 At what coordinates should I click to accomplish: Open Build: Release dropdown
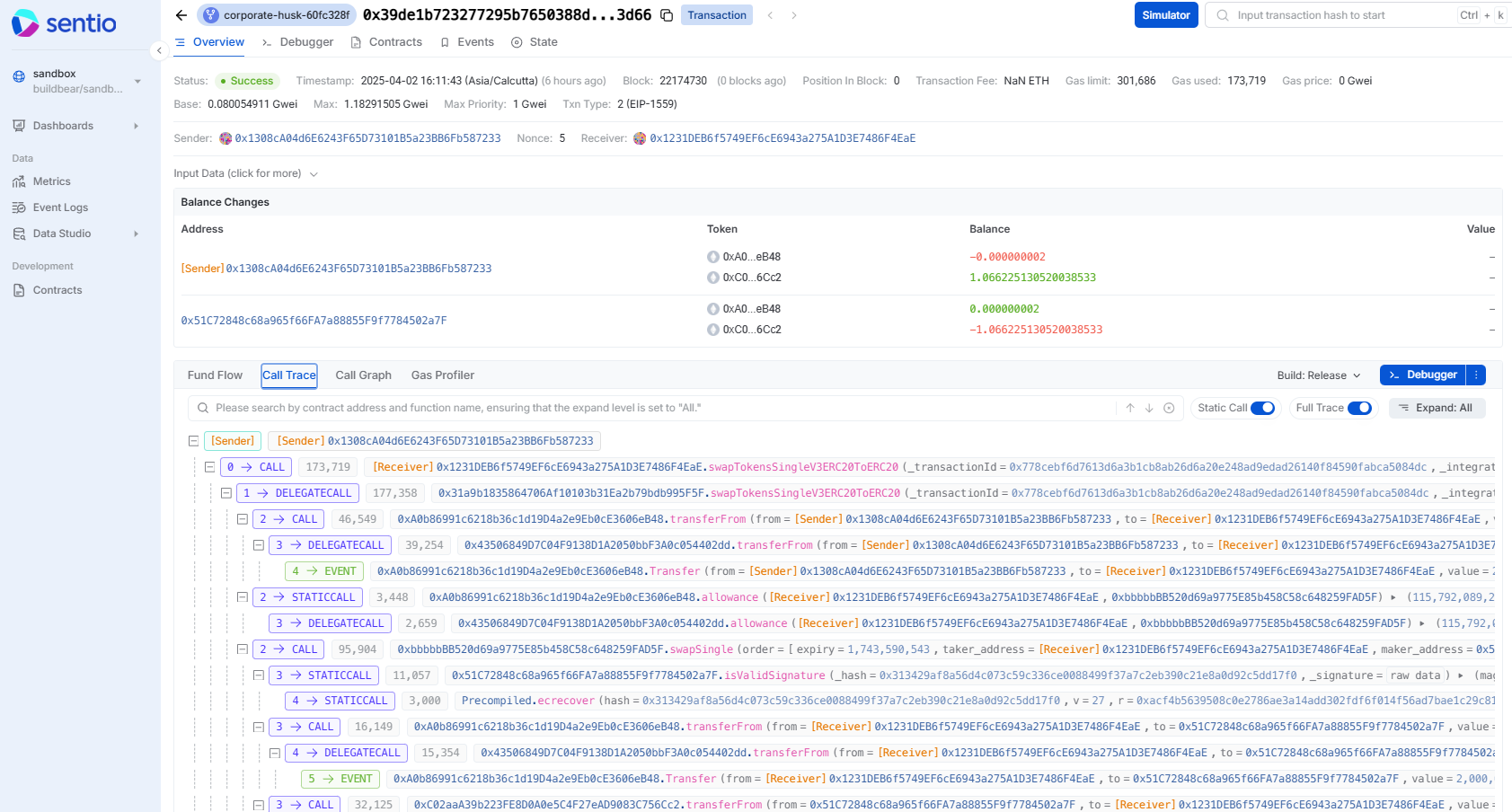pyautogui.click(x=1318, y=375)
